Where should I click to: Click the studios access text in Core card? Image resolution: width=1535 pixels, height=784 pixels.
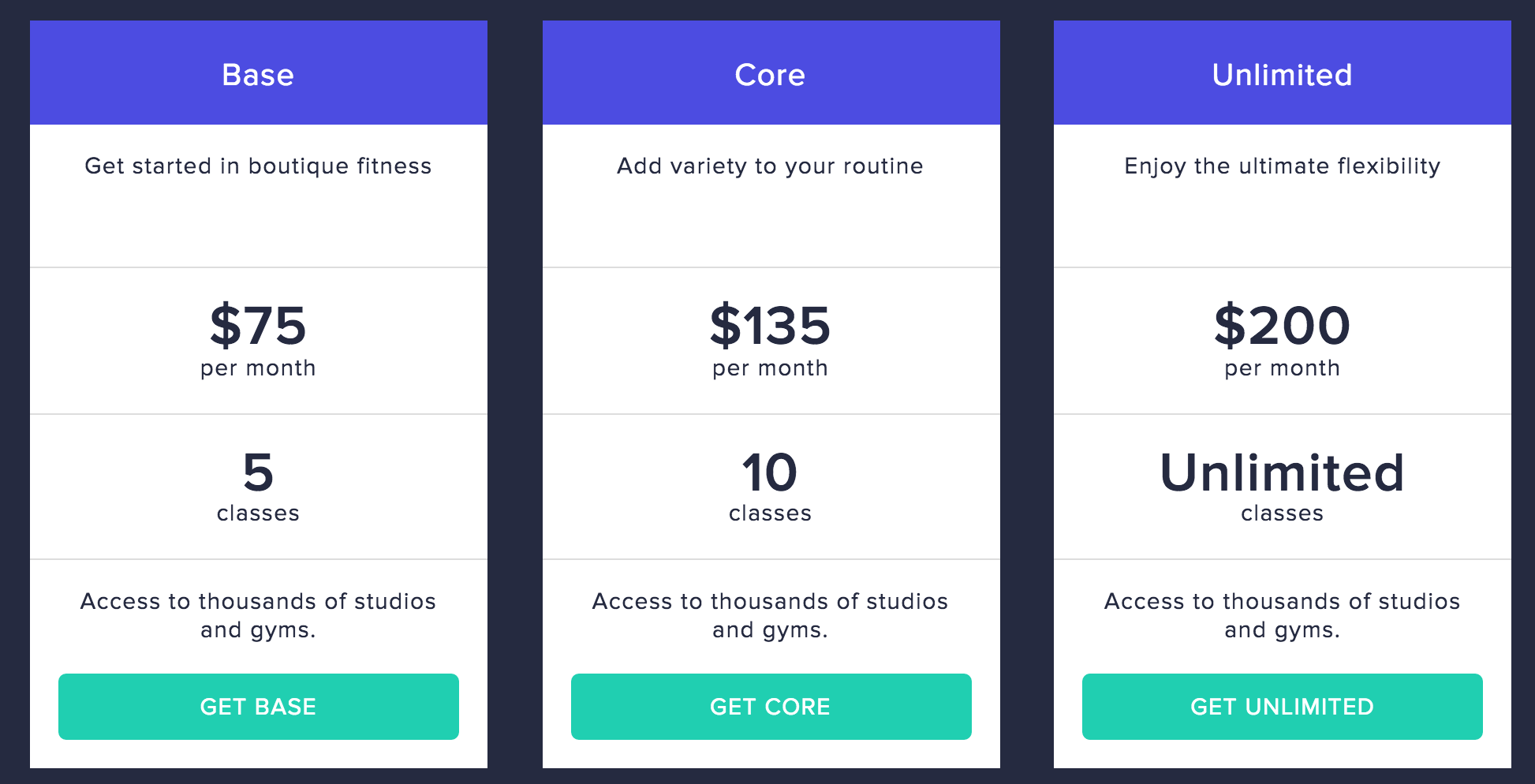tap(770, 615)
